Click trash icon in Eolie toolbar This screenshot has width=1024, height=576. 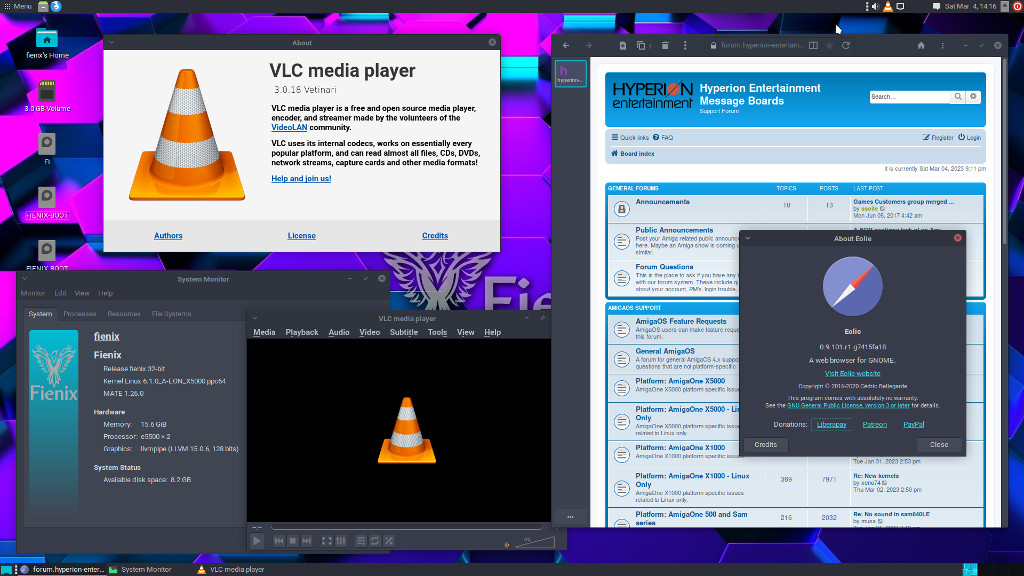665,46
